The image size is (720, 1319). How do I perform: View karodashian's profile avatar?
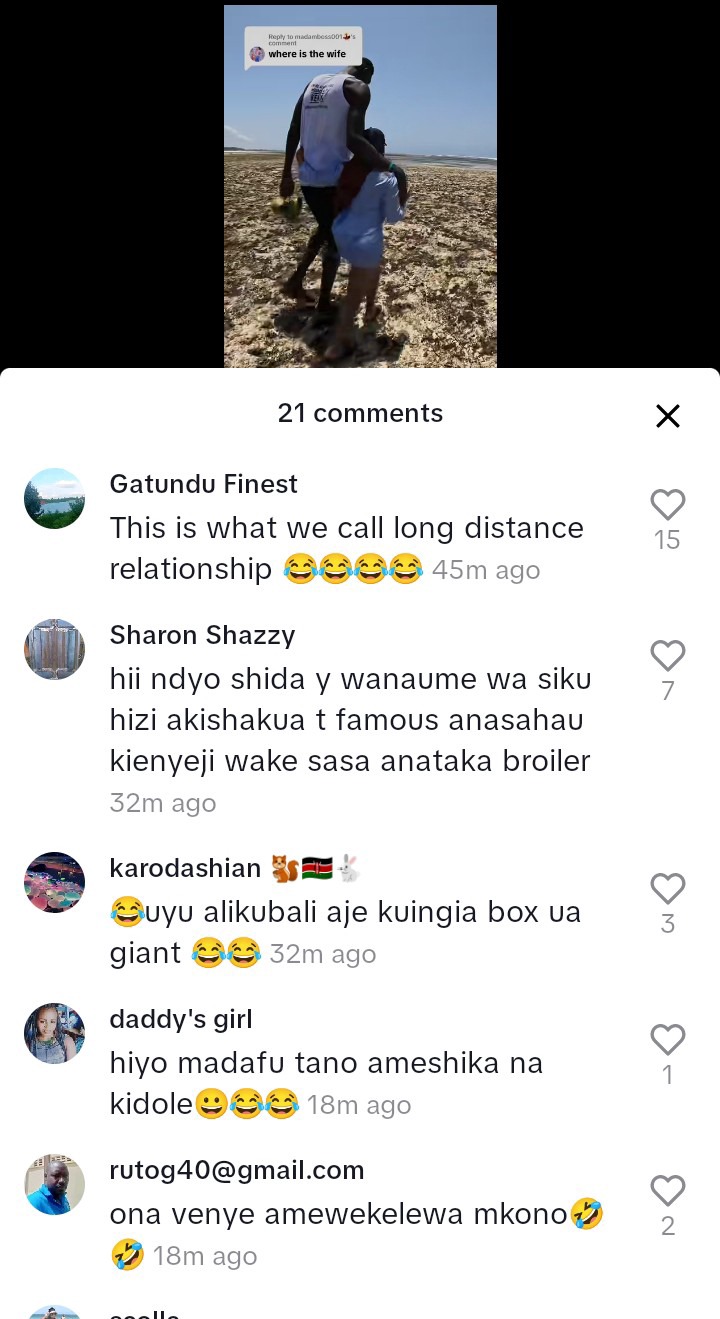[54, 882]
